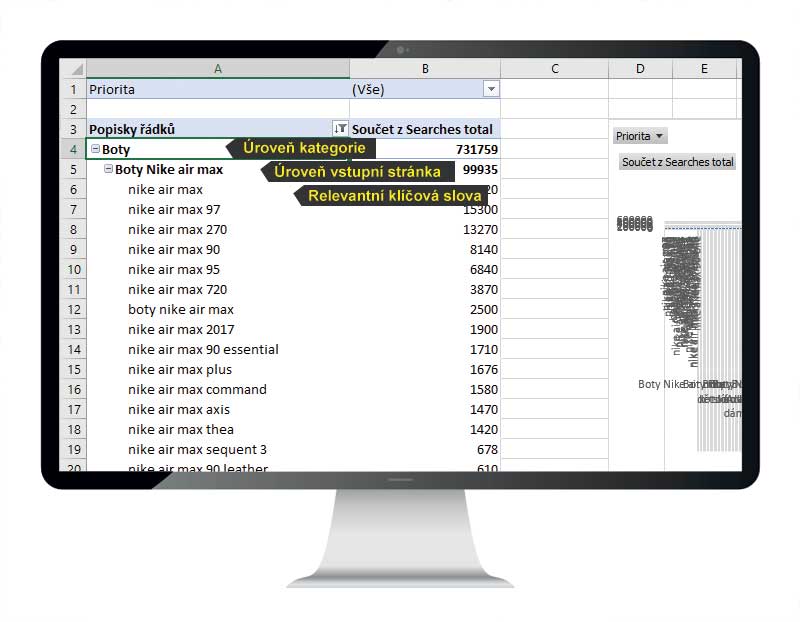Select the 'nike air max 97' cell
800x622 pixels.
tap(218, 209)
